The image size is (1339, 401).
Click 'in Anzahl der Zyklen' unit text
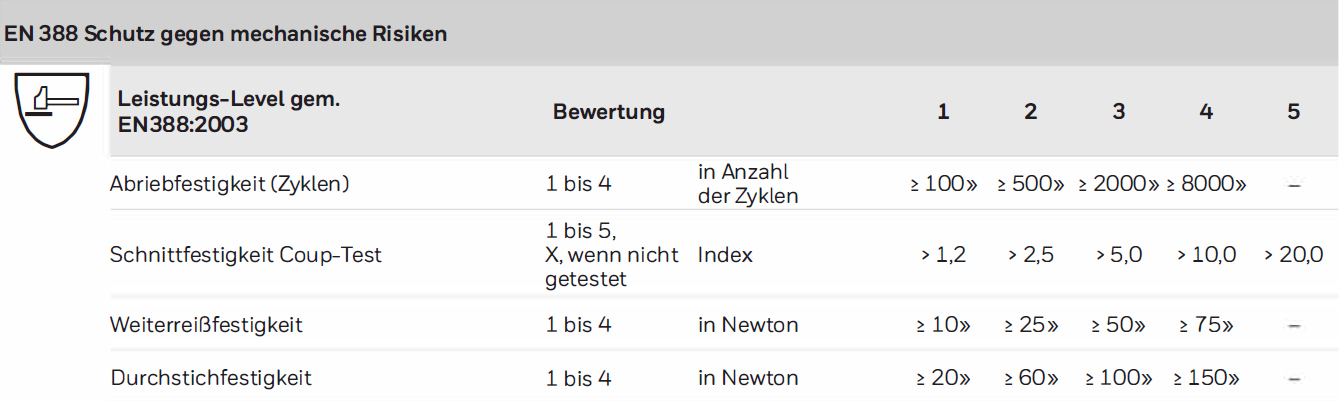[748, 184]
